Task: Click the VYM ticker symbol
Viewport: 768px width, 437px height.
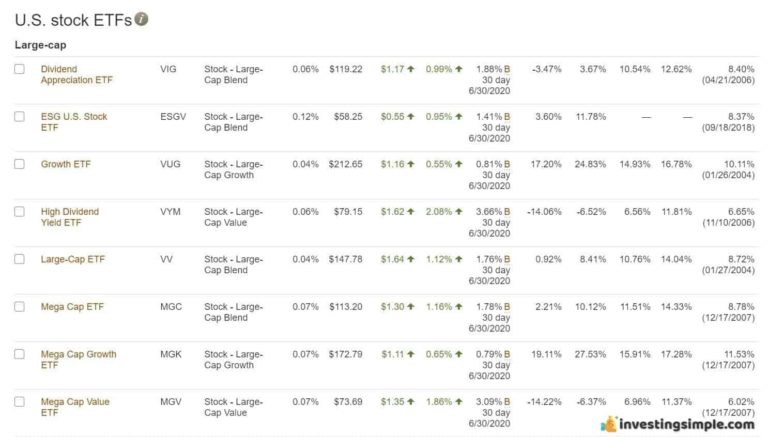Action: pyautogui.click(x=170, y=212)
